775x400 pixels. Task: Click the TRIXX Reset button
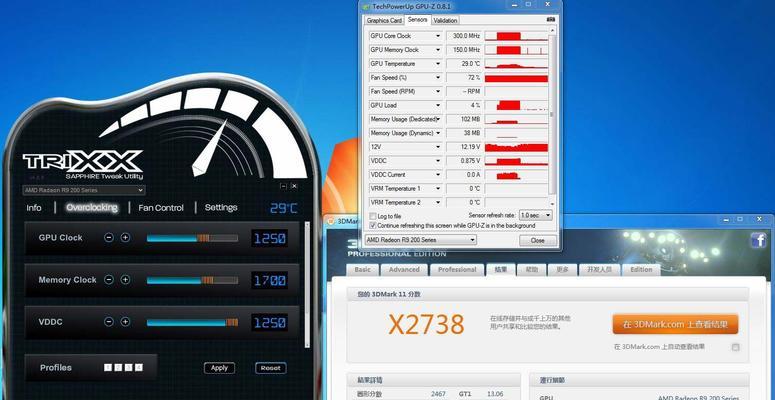point(270,368)
